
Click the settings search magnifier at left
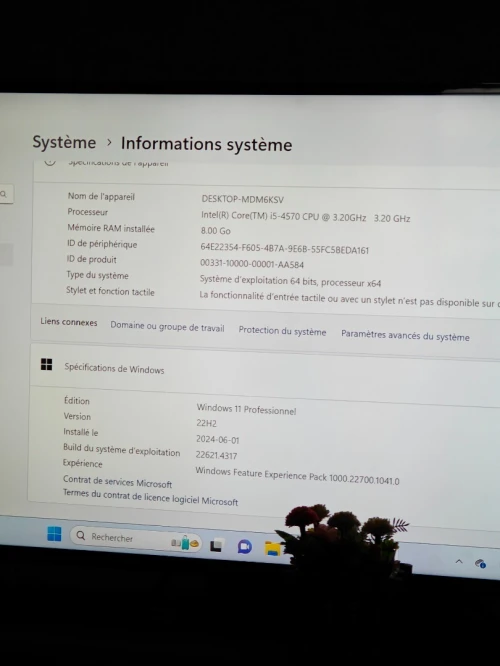click(x=4, y=194)
